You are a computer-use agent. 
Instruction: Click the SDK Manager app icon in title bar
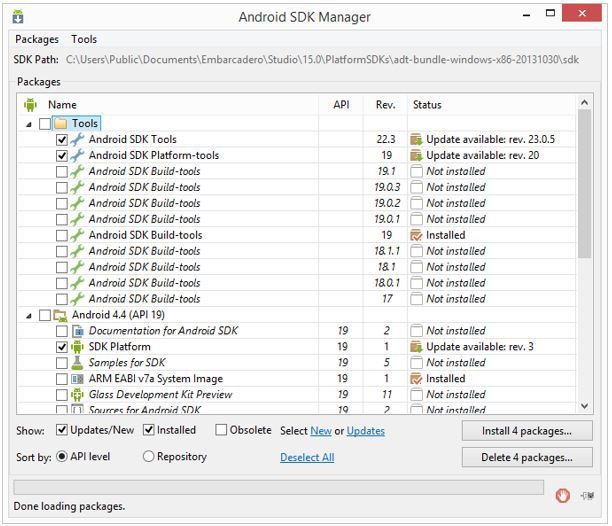(18, 17)
